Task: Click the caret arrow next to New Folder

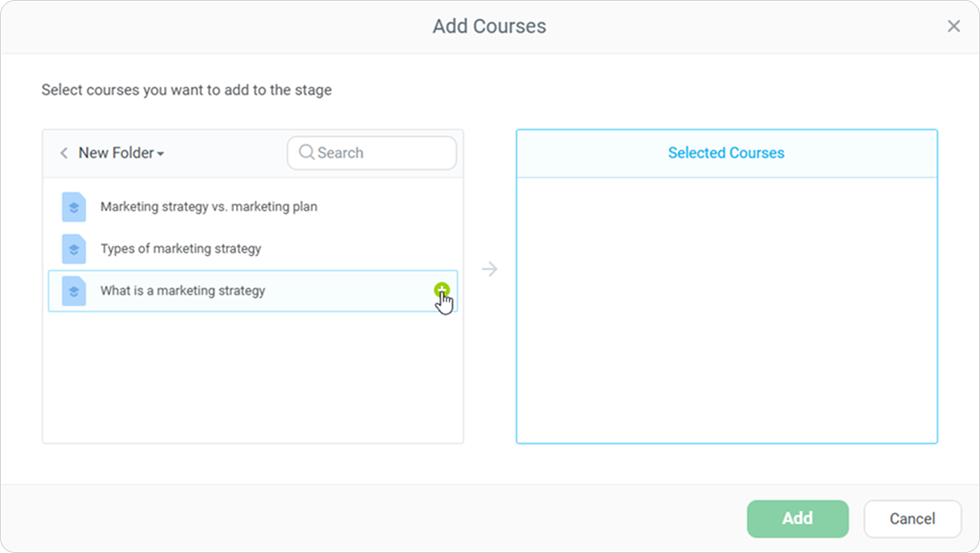Action: (x=161, y=154)
